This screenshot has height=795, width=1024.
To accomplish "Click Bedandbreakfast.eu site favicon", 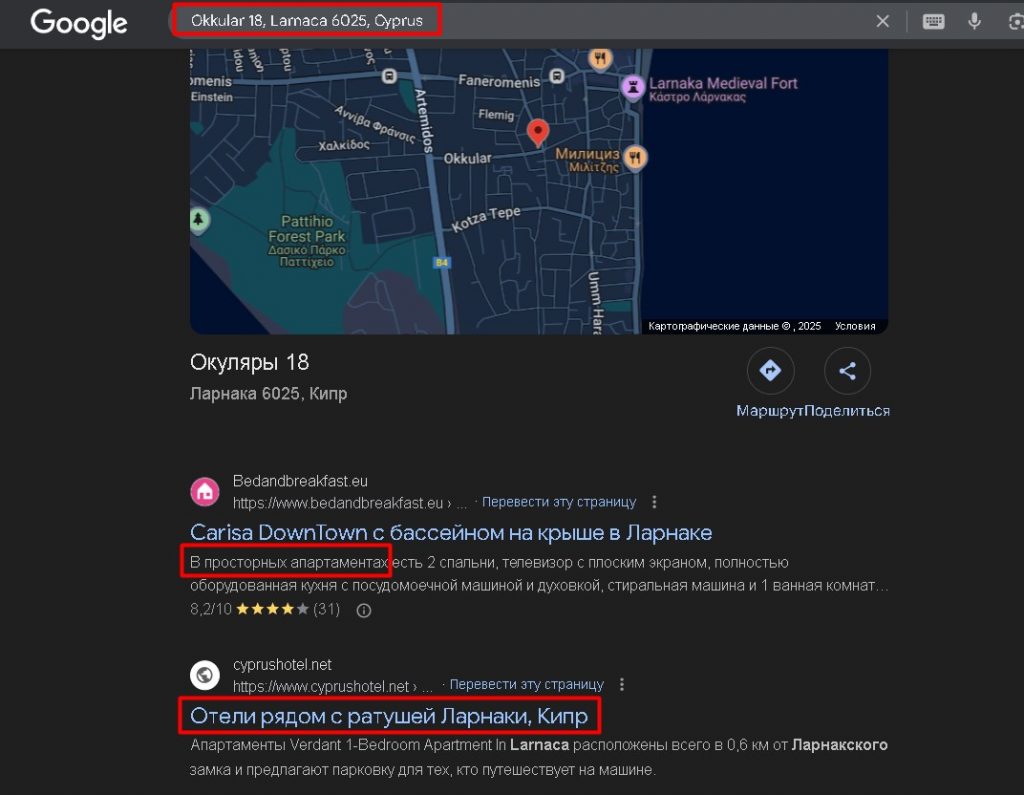I will click(x=204, y=491).
